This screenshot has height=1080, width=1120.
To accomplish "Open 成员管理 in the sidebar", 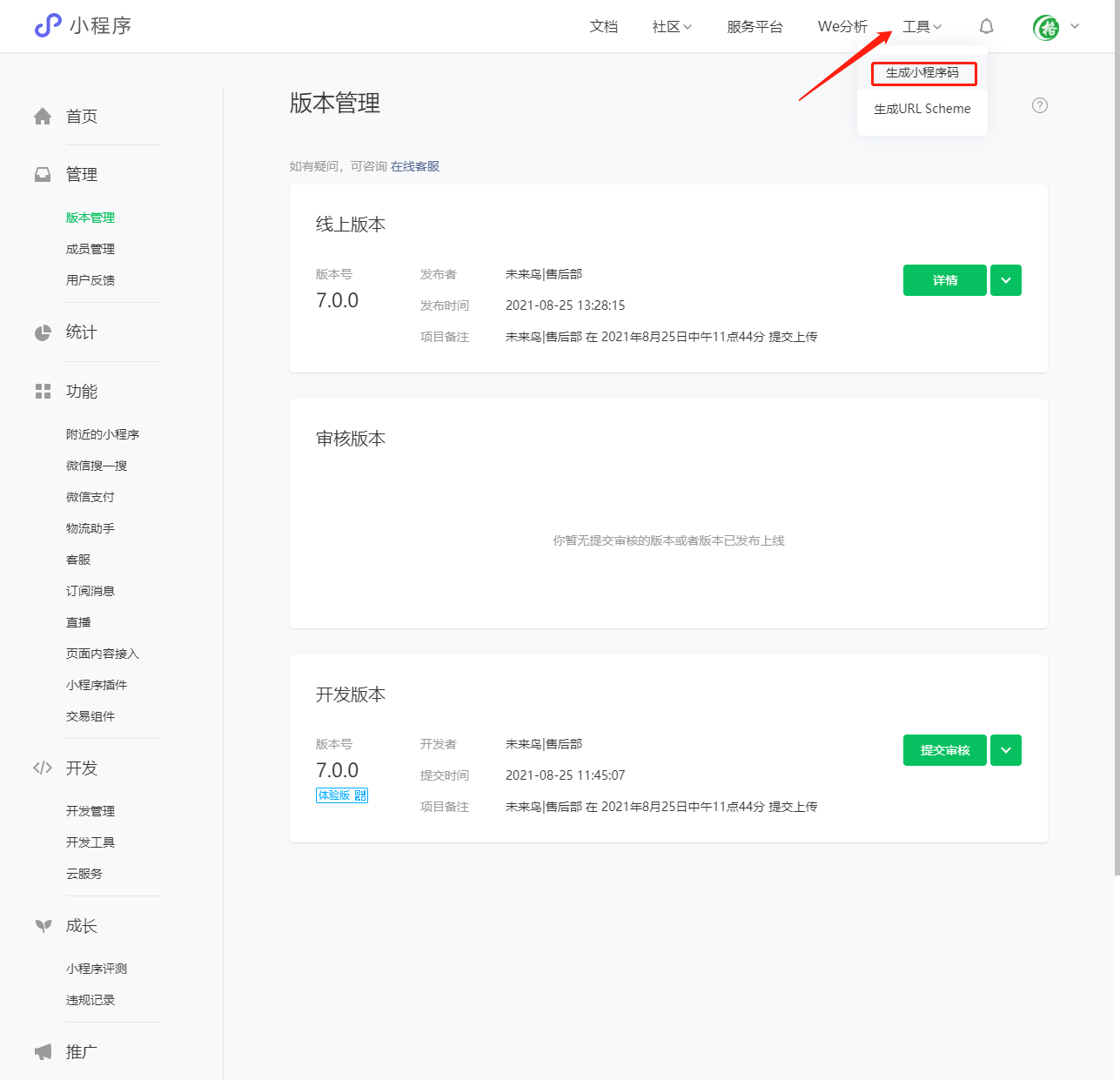I will [x=91, y=249].
